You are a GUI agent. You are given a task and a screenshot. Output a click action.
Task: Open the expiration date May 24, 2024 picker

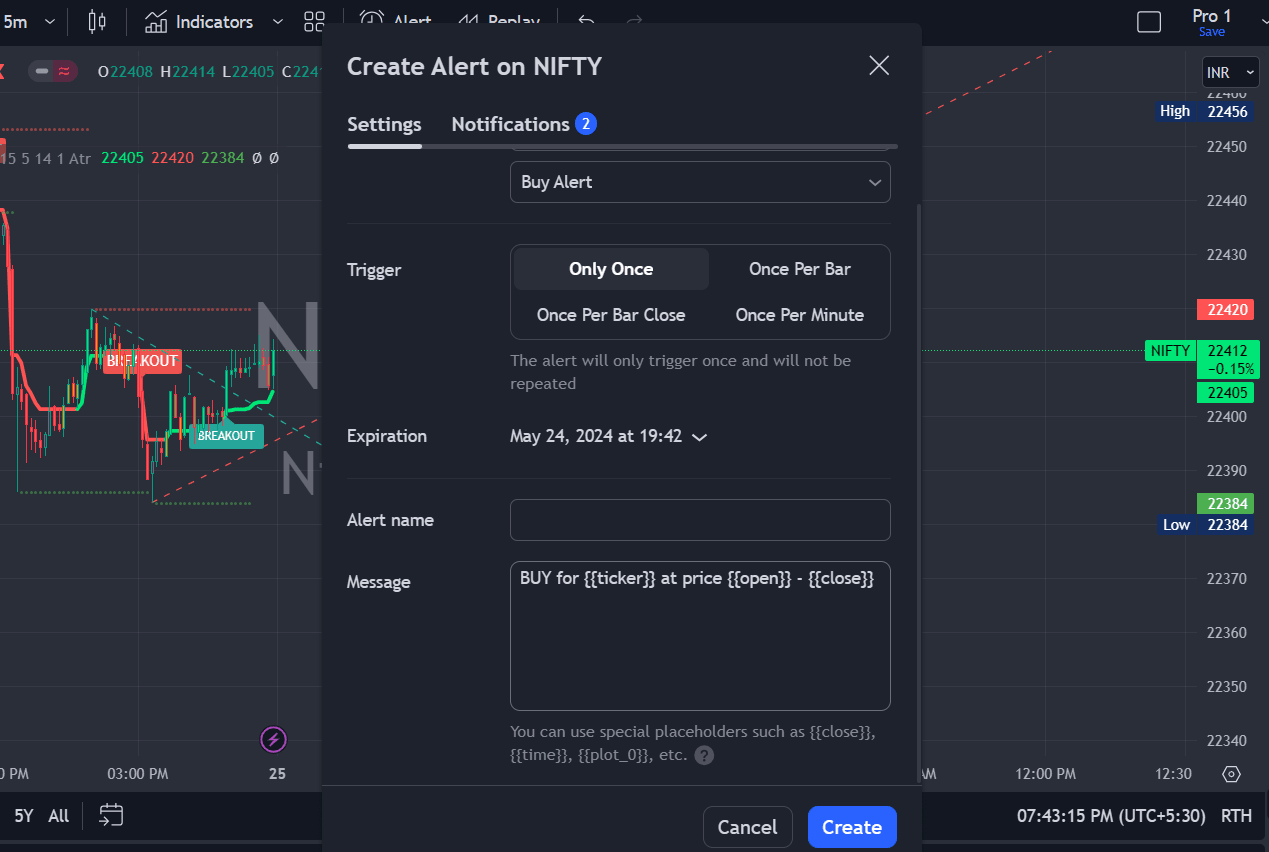click(x=608, y=436)
